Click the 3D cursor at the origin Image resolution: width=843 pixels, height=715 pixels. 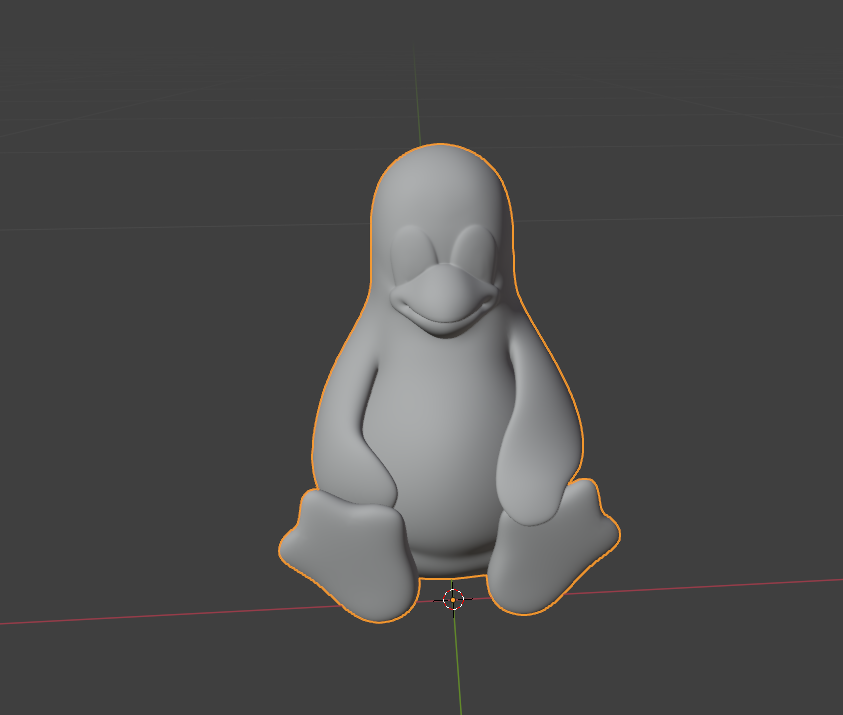[x=453, y=599]
